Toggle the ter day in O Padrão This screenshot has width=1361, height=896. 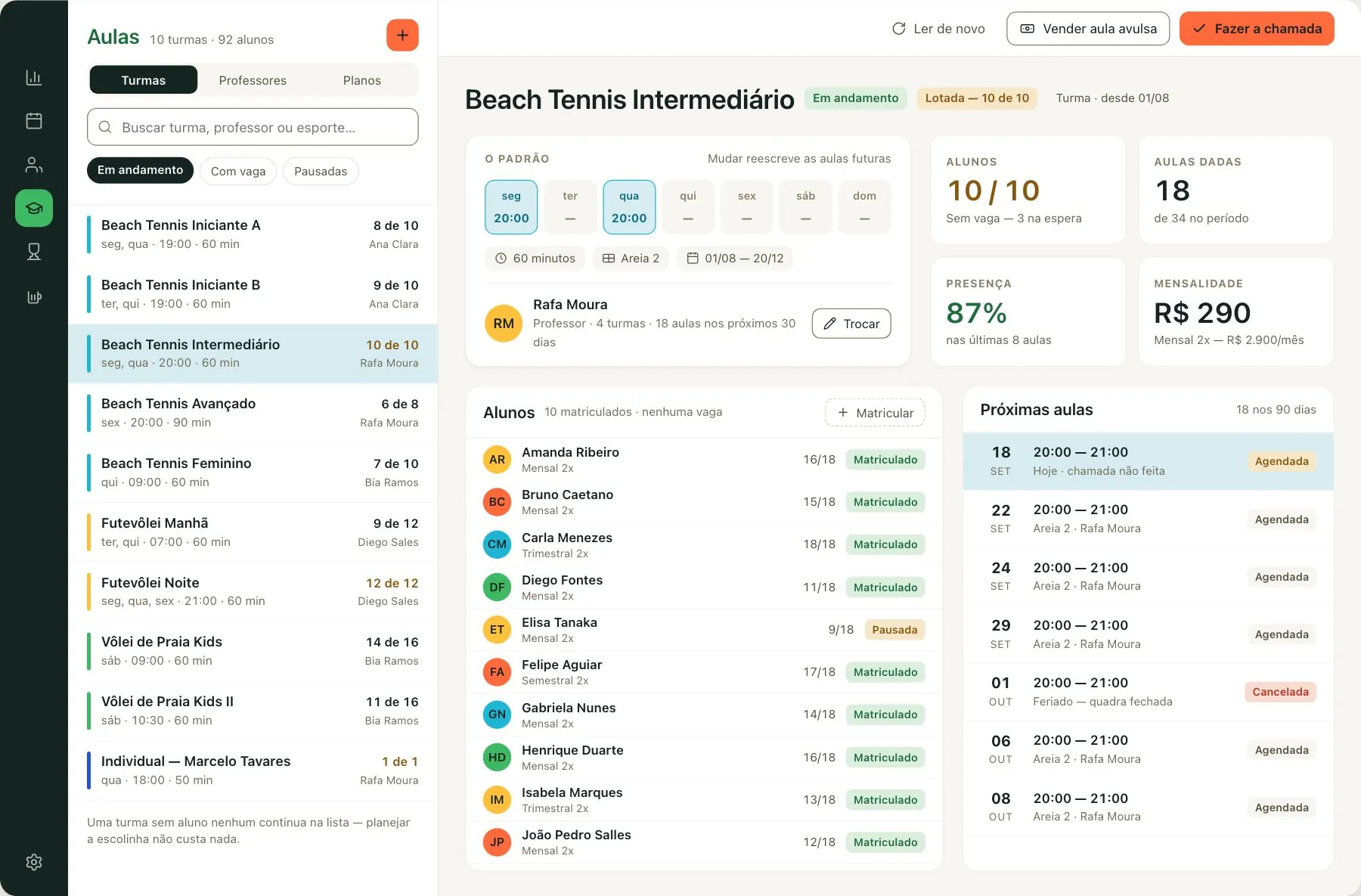pos(570,207)
